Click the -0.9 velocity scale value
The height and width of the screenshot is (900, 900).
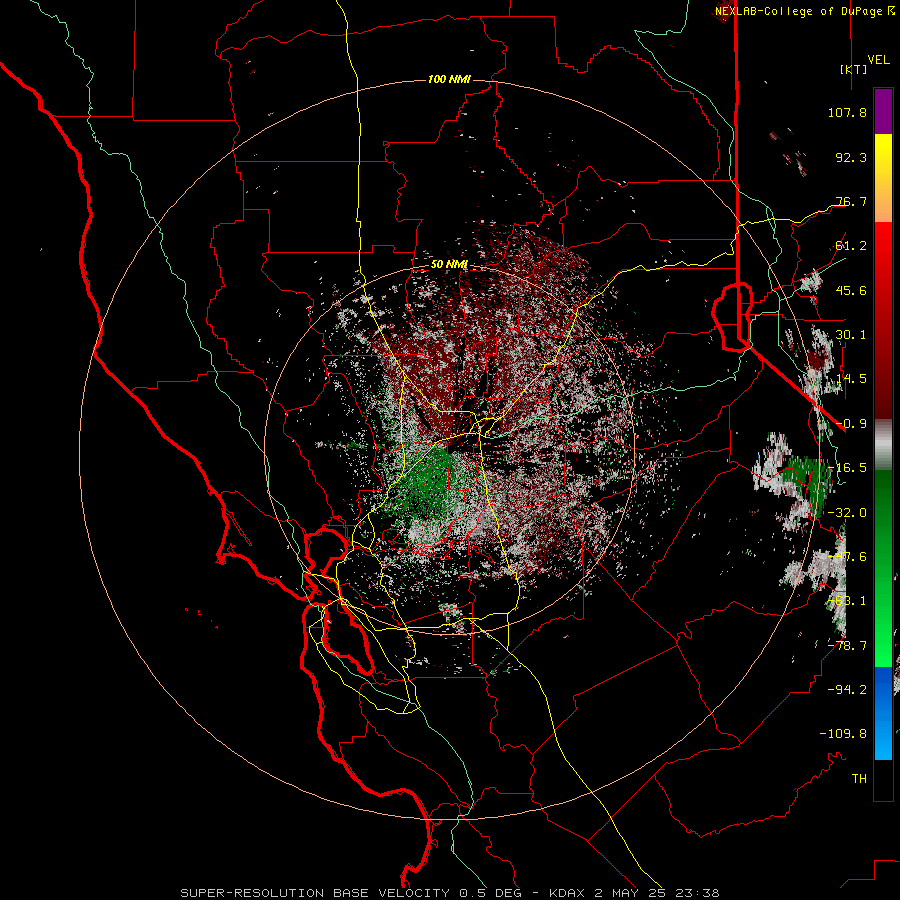[x=851, y=424]
